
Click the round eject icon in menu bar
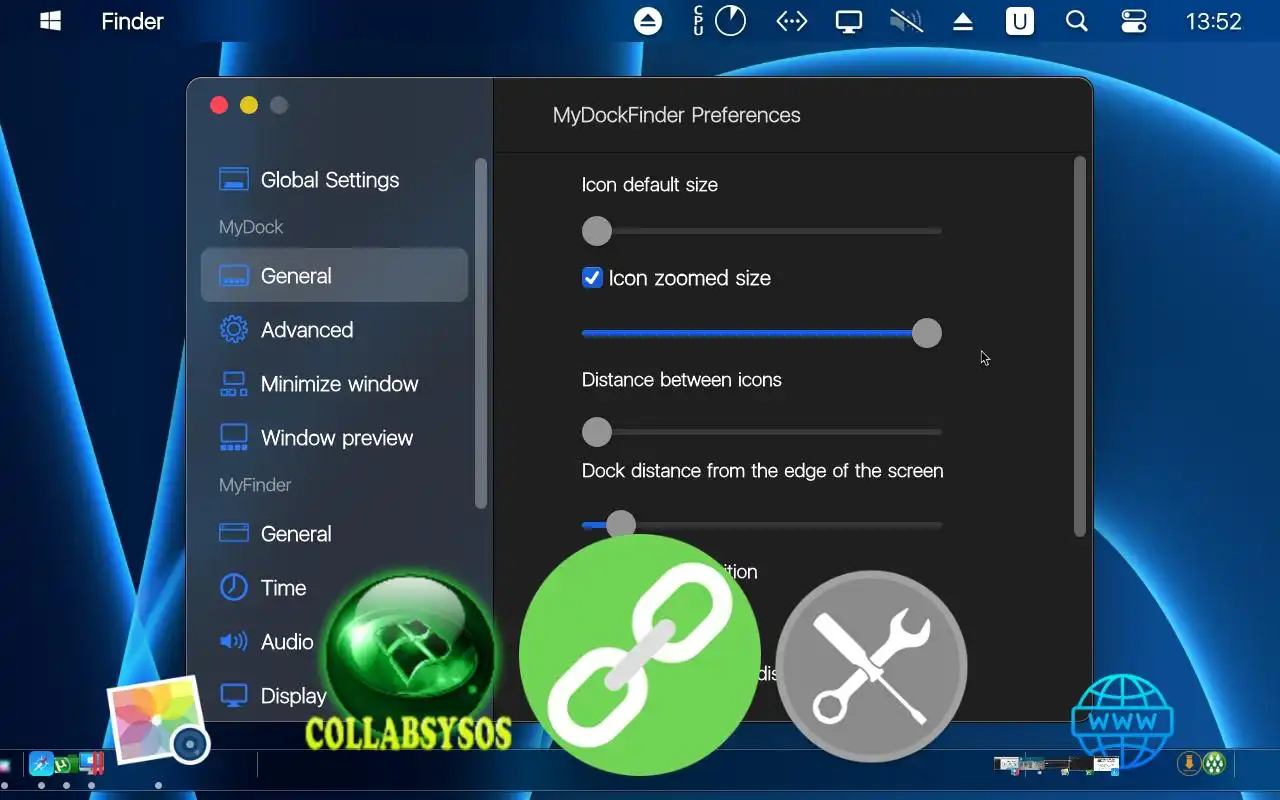click(648, 21)
